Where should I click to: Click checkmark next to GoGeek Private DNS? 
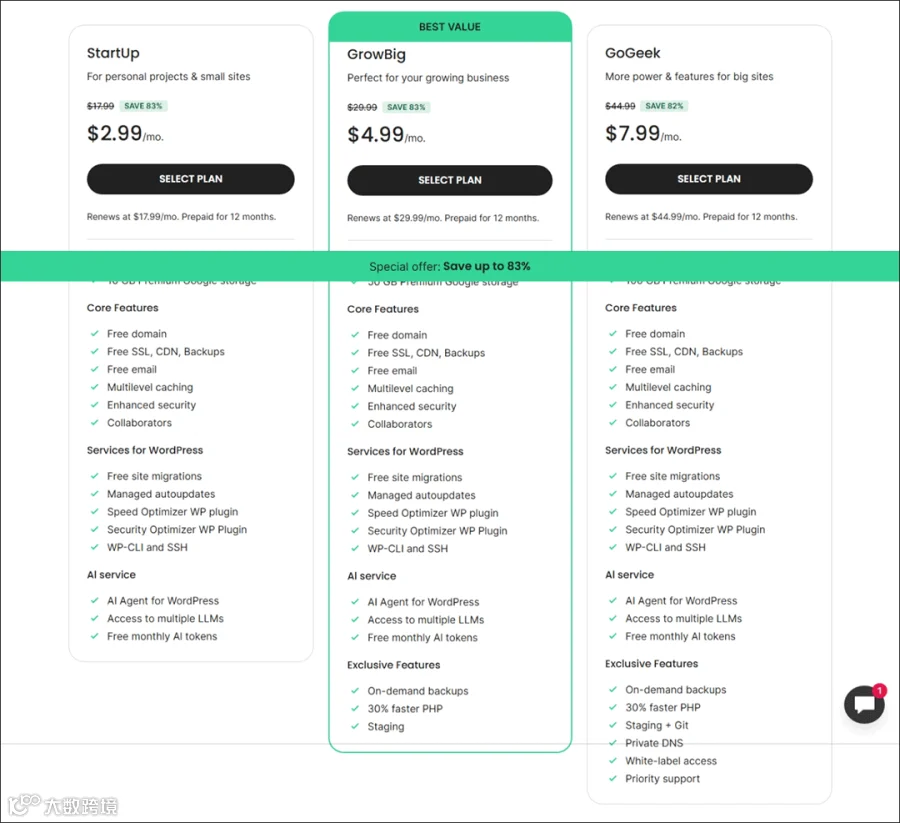(x=613, y=743)
